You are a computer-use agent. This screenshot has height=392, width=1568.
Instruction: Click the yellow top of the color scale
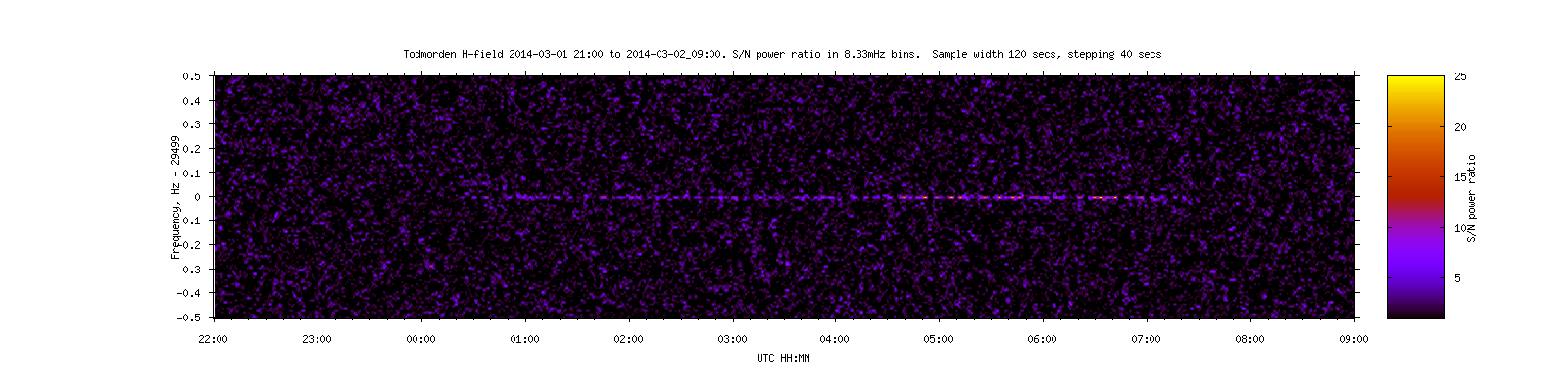1414,83
